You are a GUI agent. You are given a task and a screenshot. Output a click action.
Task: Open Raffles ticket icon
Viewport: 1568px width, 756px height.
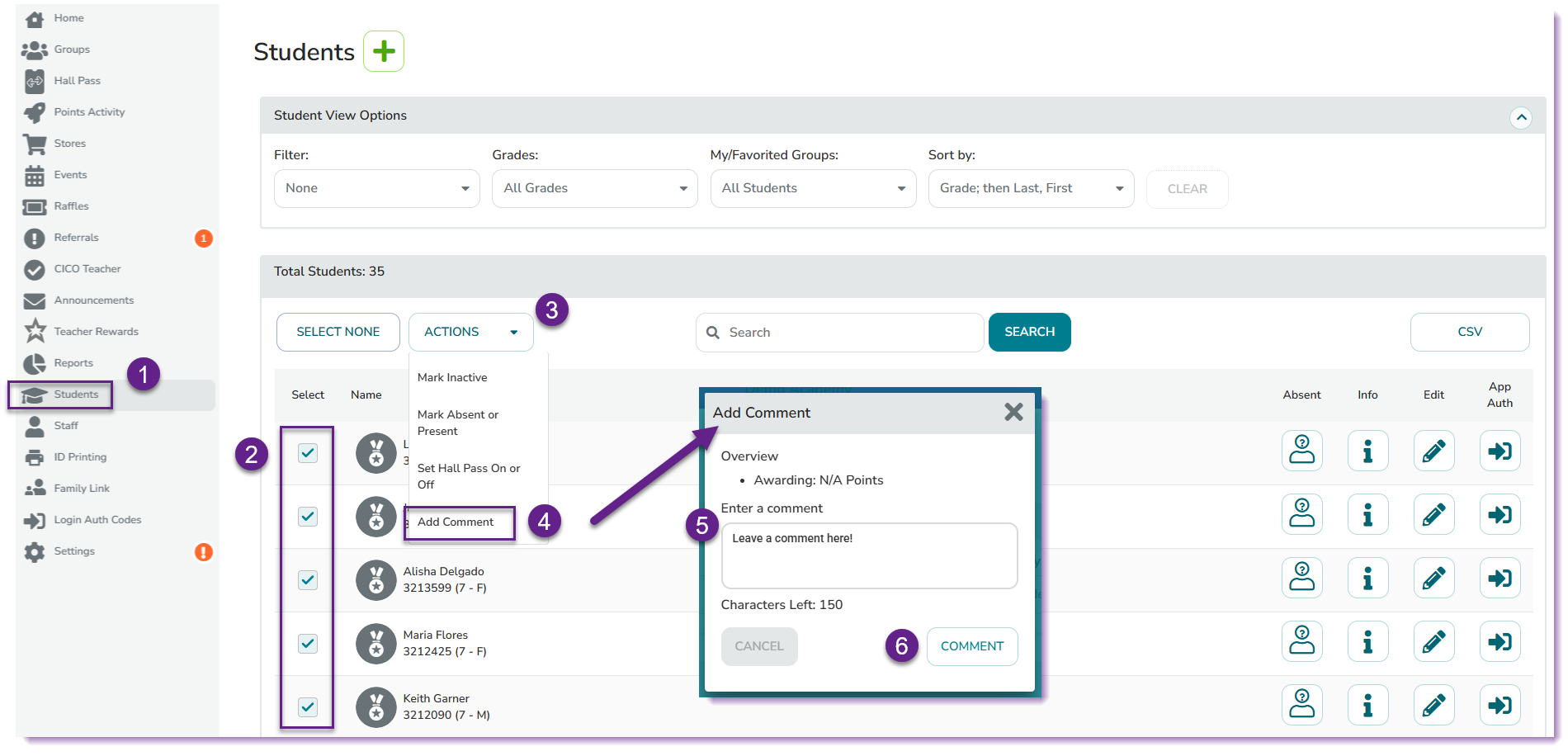(35, 206)
